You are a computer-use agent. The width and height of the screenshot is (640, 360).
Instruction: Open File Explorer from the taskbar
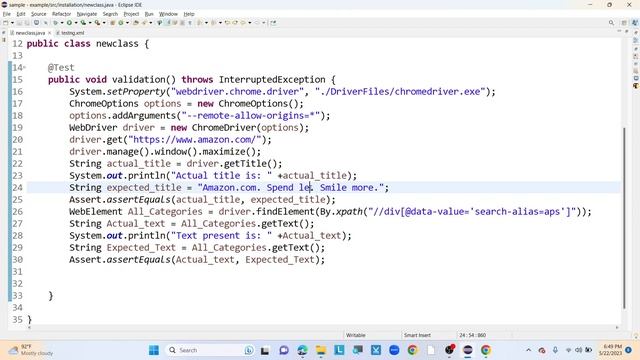pos(321,350)
